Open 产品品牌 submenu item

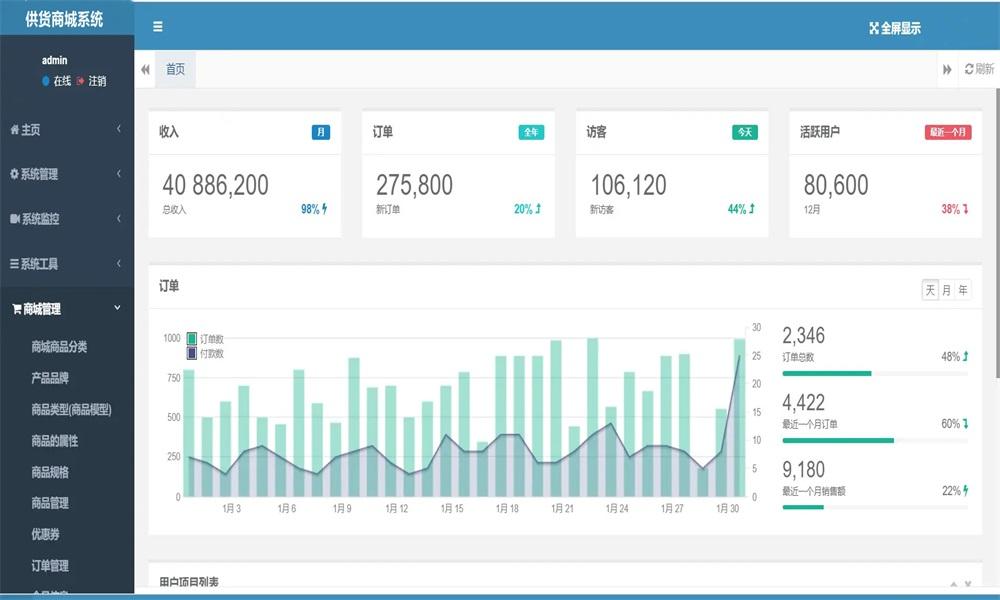(50, 378)
